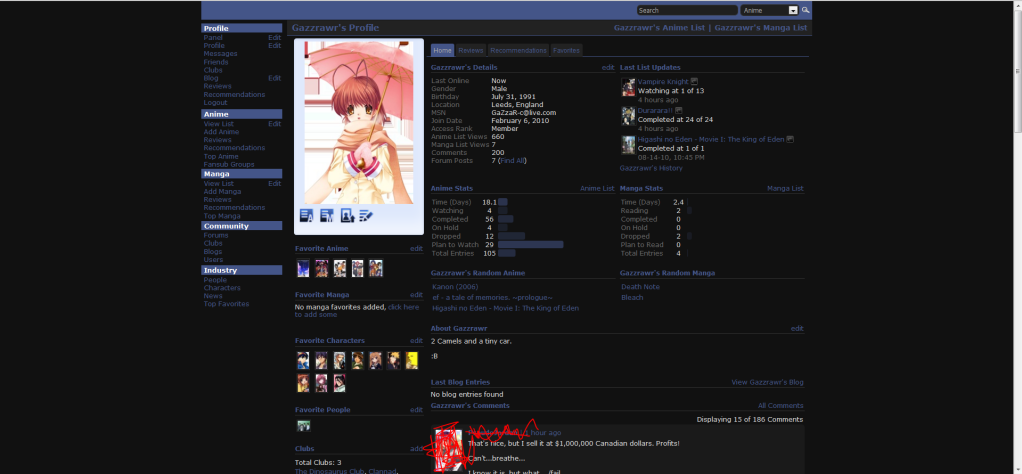Open random manga Bleach
This screenshot has width=1022, height=474.
click(632, 297)
